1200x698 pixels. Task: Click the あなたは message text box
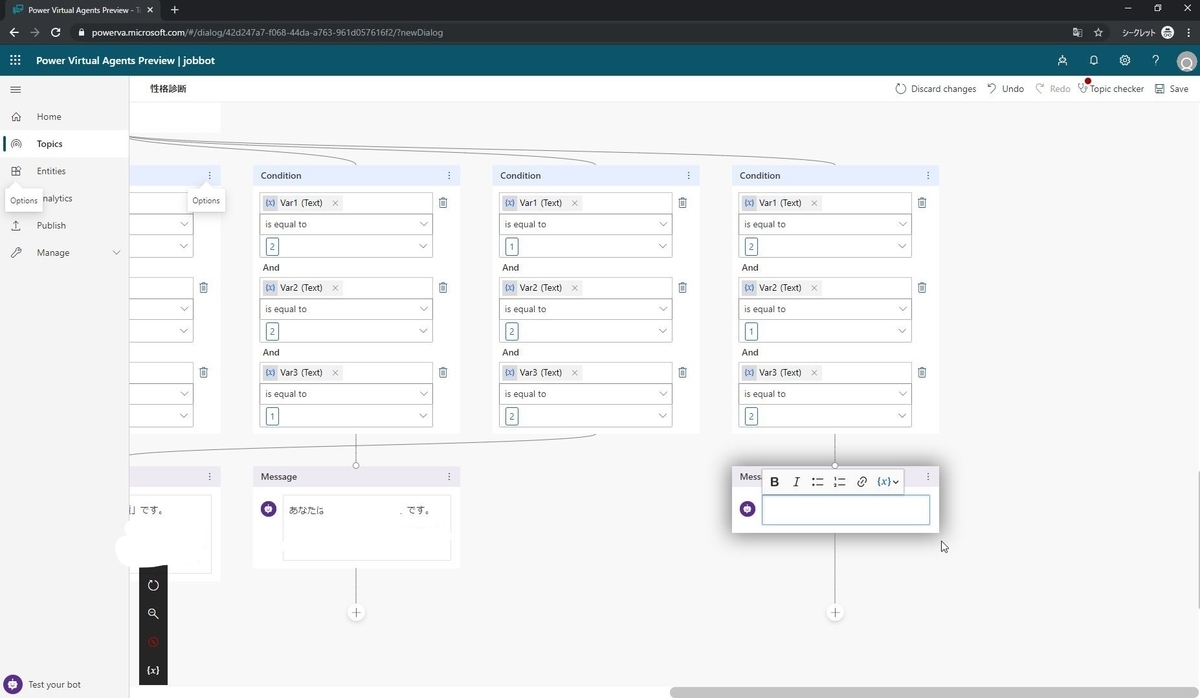367,527
